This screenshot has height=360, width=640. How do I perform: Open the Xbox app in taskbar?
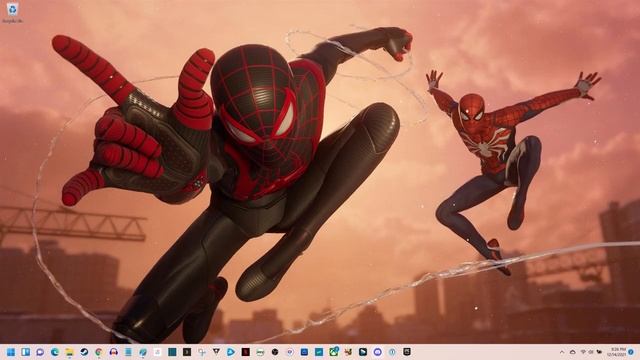(333, 352)
